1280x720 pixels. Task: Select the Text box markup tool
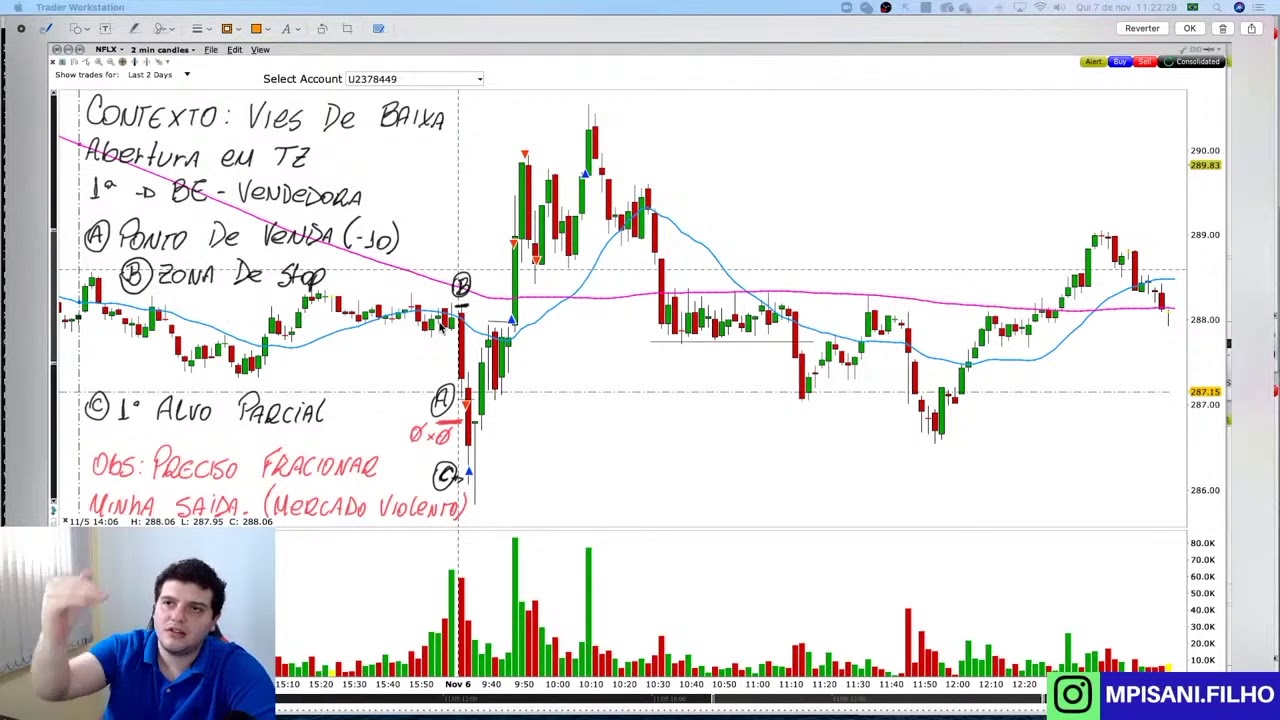click(x=105, y=29)
